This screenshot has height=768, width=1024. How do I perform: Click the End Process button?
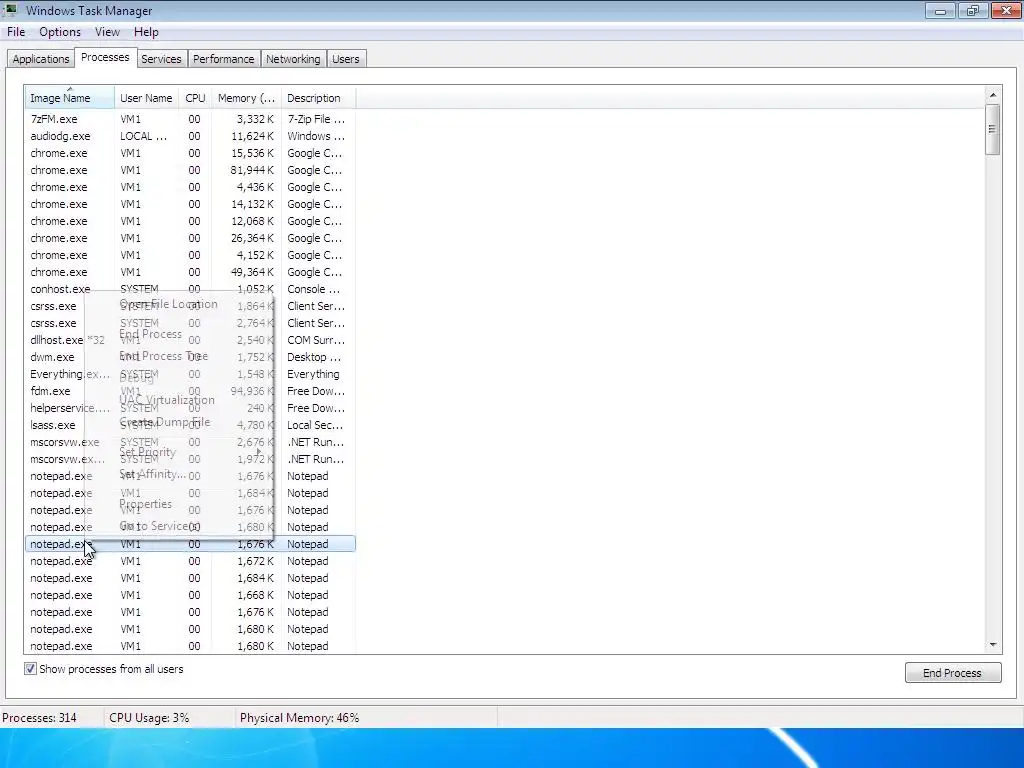pos(953,673)
